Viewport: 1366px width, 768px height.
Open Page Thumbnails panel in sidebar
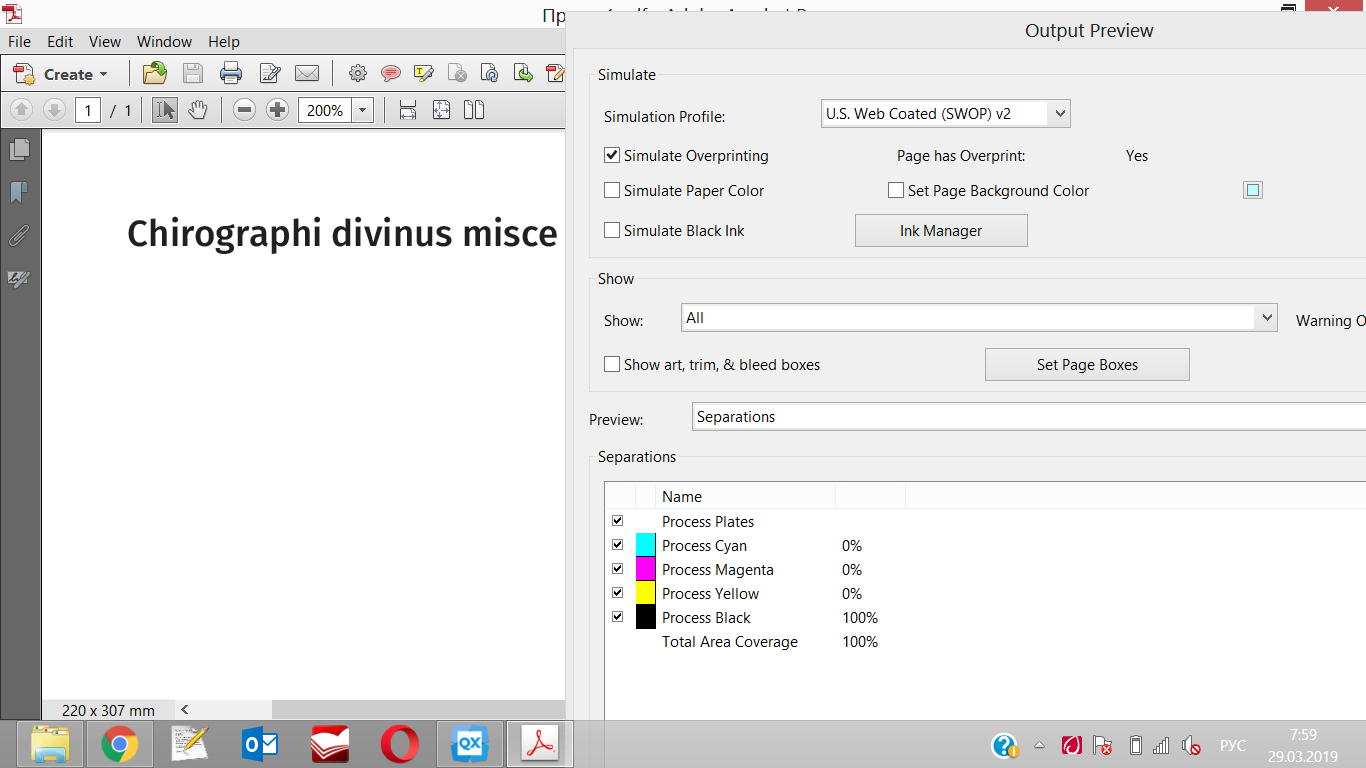[19, 150]
